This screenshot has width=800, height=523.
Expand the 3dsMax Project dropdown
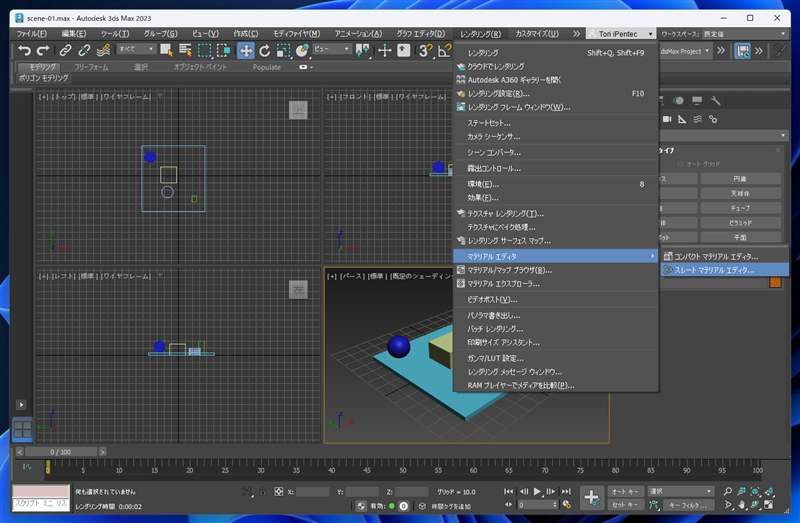[685, 51]
